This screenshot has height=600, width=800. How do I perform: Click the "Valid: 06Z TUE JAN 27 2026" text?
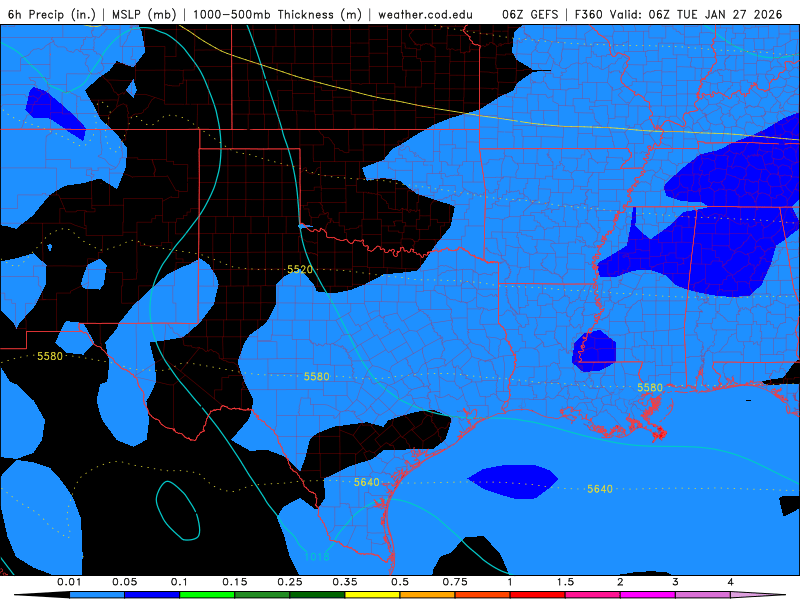pos(698,14)
